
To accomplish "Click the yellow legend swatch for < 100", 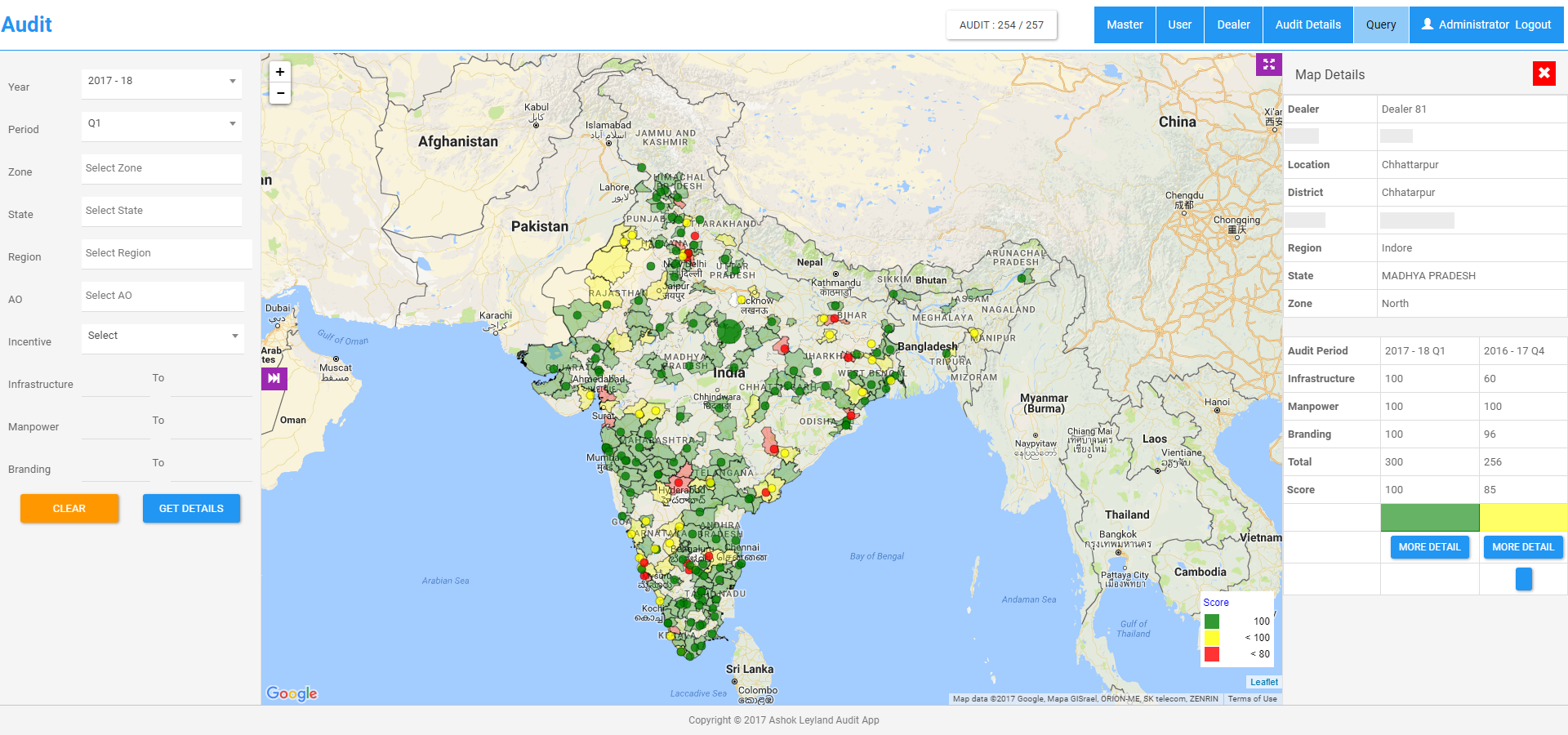I will click(x=1212, y=638).
